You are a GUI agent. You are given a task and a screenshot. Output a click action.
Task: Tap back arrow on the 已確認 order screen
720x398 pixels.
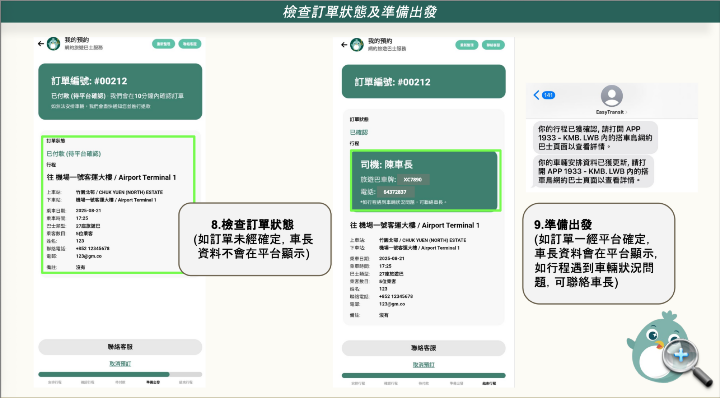point(344,45)
